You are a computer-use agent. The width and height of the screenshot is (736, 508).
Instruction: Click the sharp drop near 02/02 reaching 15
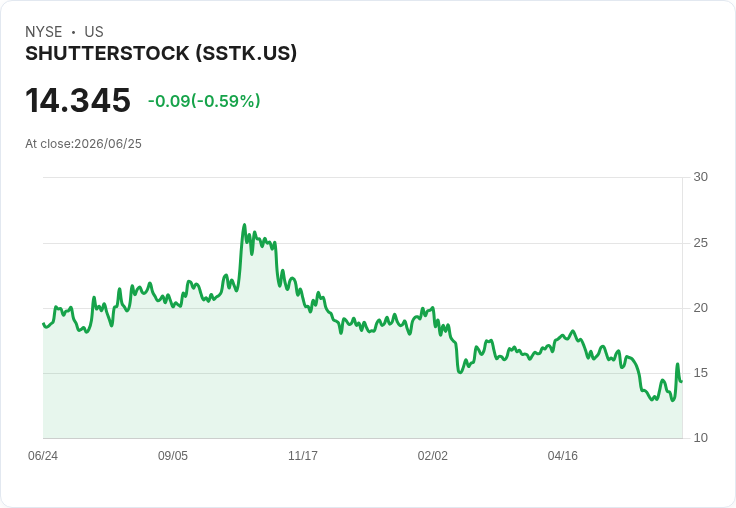coord(460,372)
